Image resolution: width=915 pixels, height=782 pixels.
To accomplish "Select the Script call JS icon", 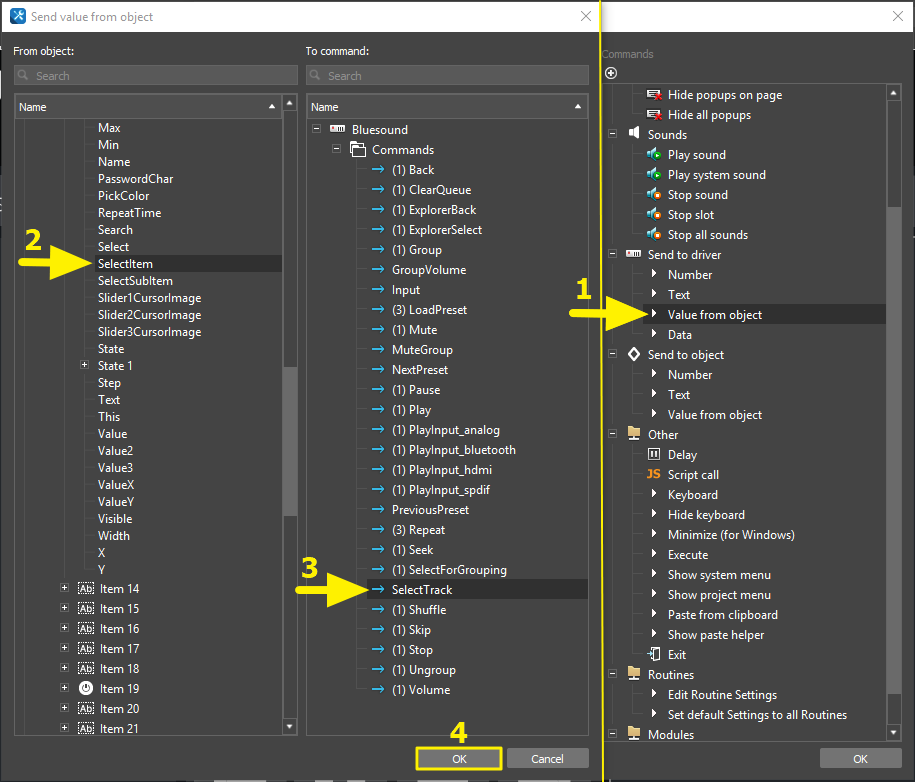I will (654, 475).
